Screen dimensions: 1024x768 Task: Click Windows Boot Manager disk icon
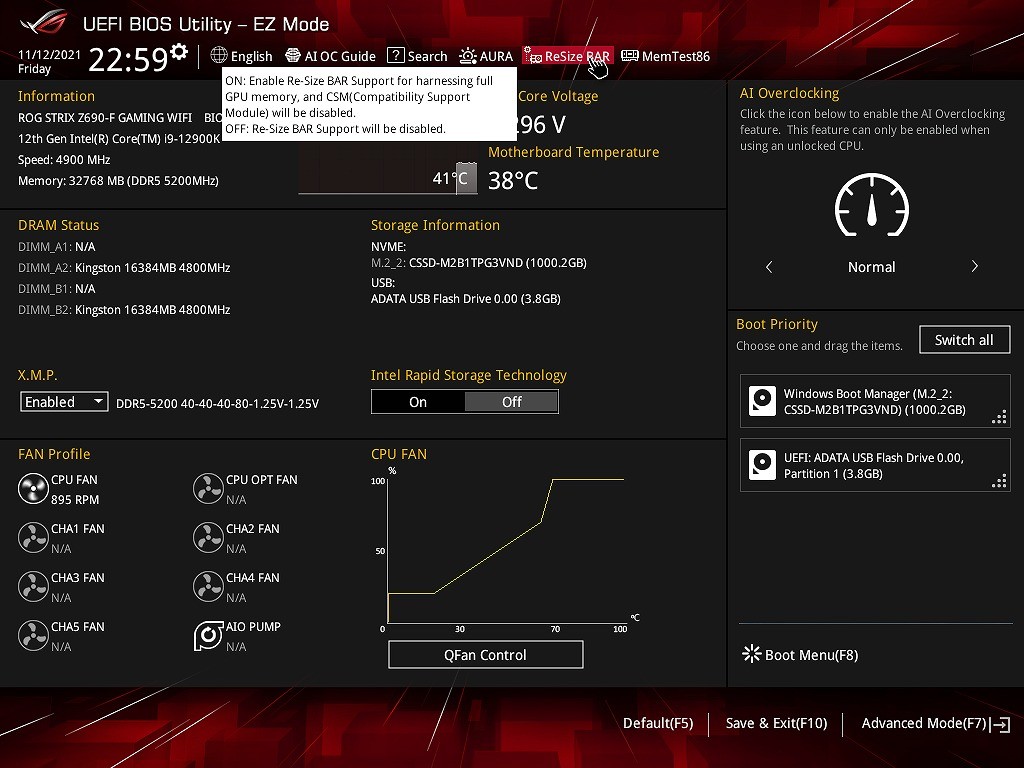[762, 401]
